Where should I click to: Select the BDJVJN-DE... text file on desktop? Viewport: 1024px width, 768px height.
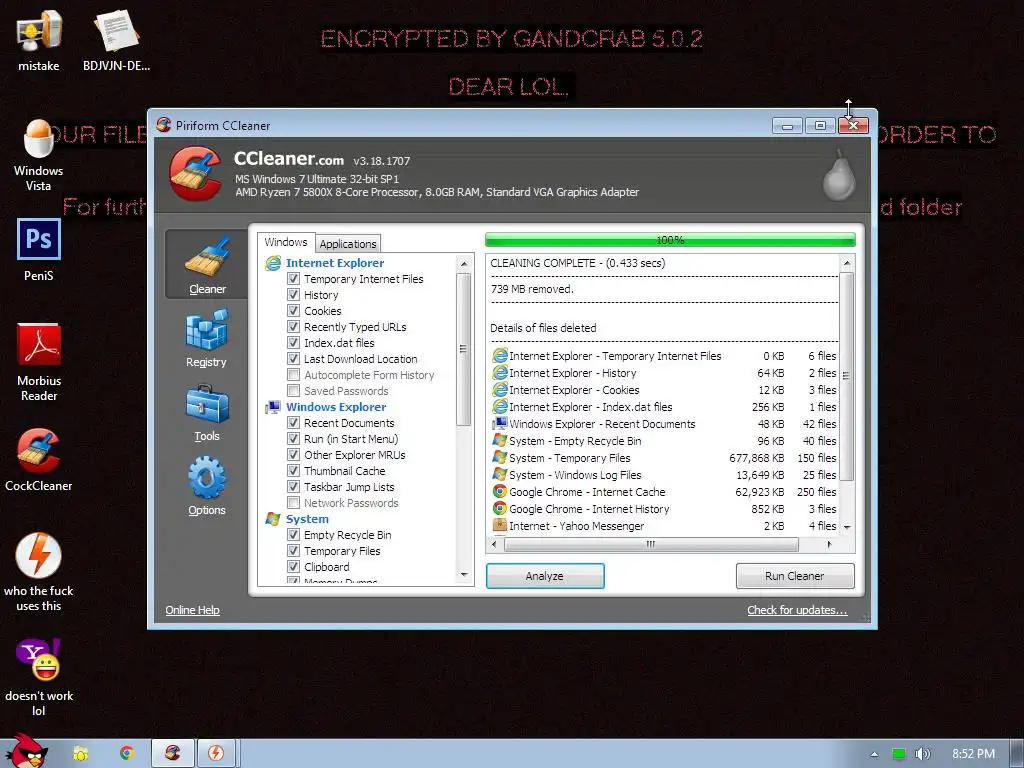coord(116,39)
